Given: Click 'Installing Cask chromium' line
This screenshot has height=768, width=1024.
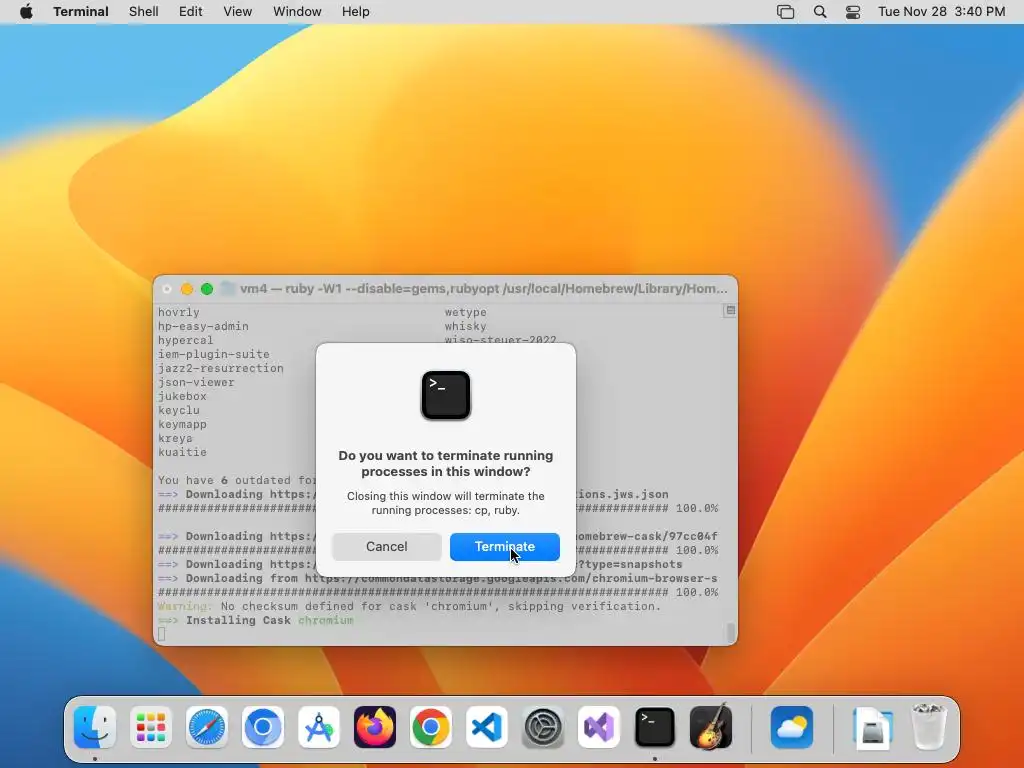Looking at the screenshot, I should 256,620.
